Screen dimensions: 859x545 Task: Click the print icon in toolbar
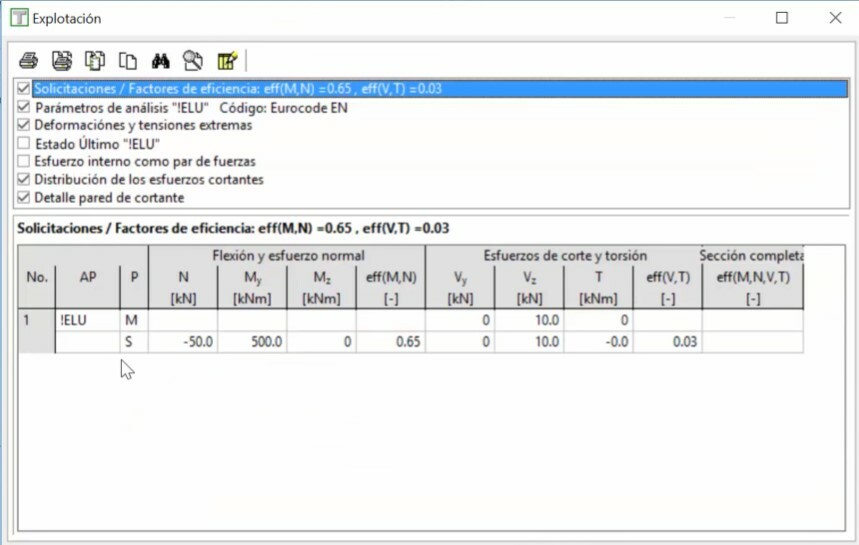point(28,61)
